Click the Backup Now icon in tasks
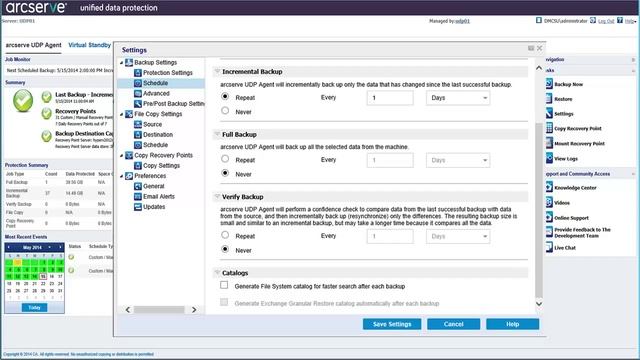Viewport: 640px width, 360px height. click(x=549, y=84)
